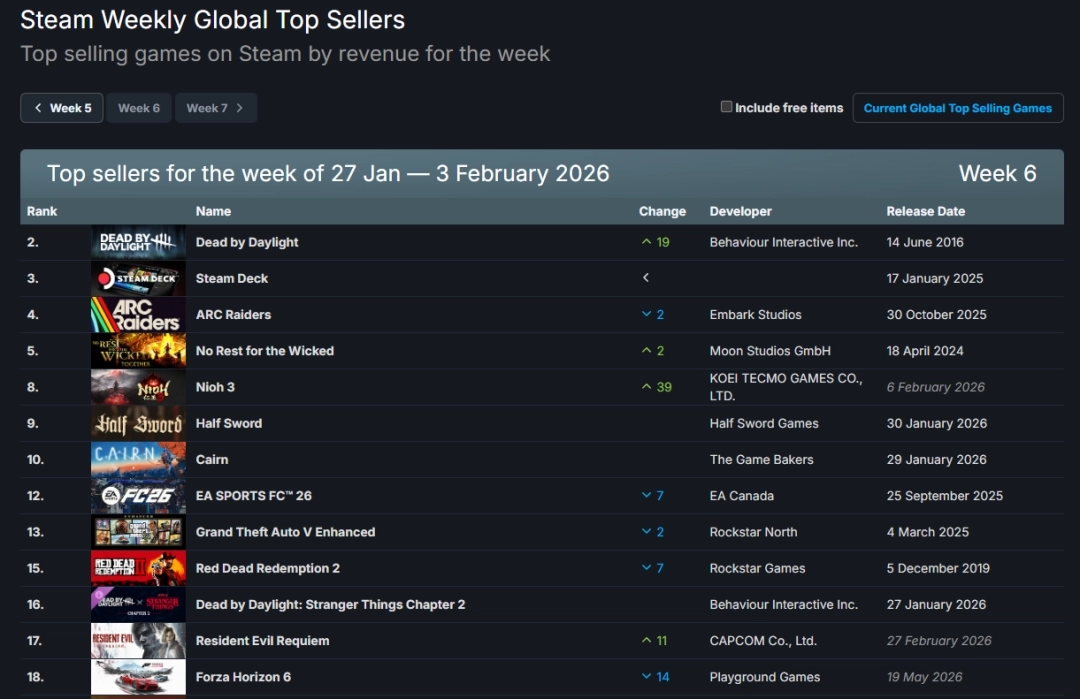Viewport: 1080px width, 699px height.
Task: Open the Forza Horizon 6 thumbnail
Action: tap(138, 677)
